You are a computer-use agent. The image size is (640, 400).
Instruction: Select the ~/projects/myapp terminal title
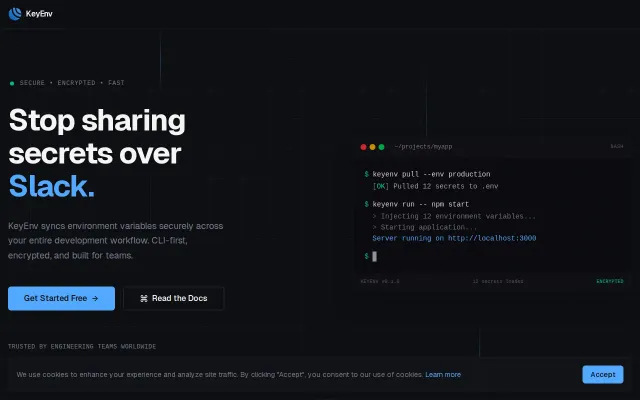(423, 147)
